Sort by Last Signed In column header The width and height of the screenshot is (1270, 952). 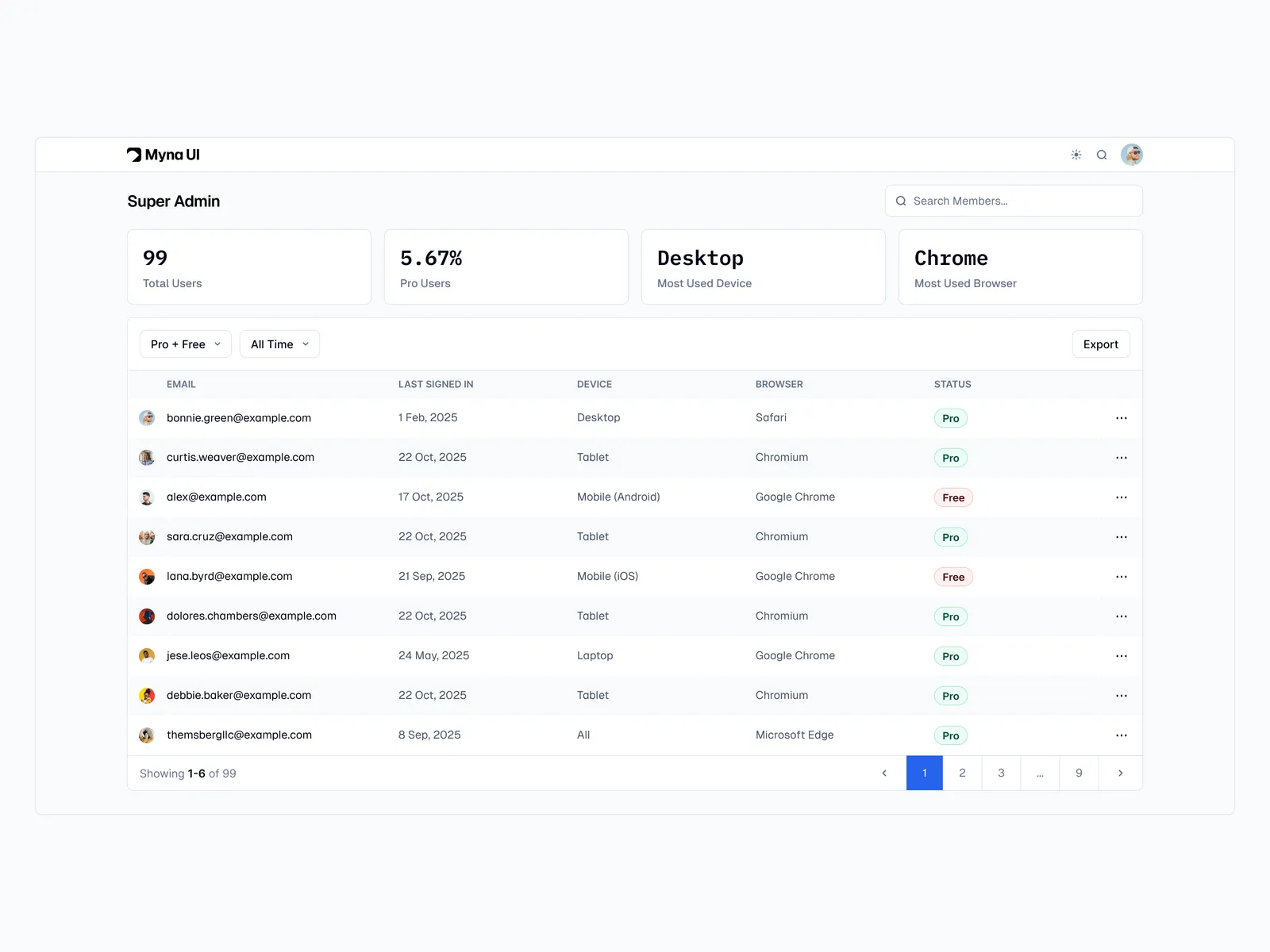click(436, 384)
